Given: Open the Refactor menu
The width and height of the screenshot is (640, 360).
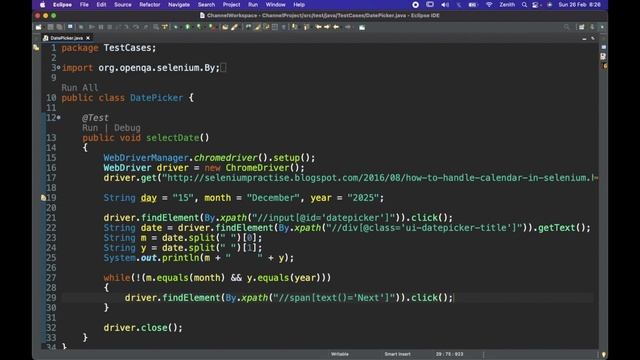Looking at the screenshot, I should [149, 4].
